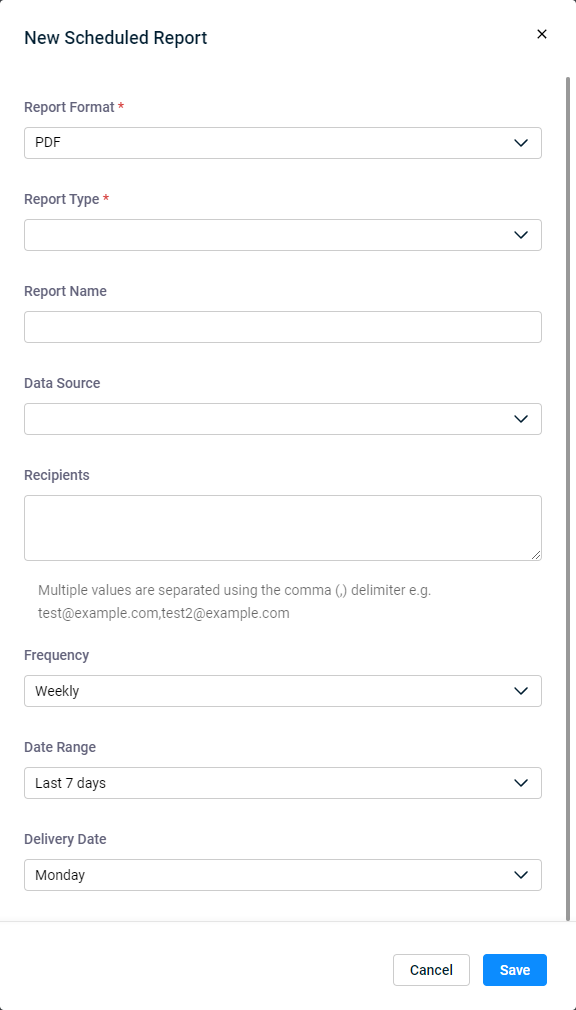Open the Monday delivery date selector
The height and width of the screenshot is (1010, 576).
(x=283, y=875)
